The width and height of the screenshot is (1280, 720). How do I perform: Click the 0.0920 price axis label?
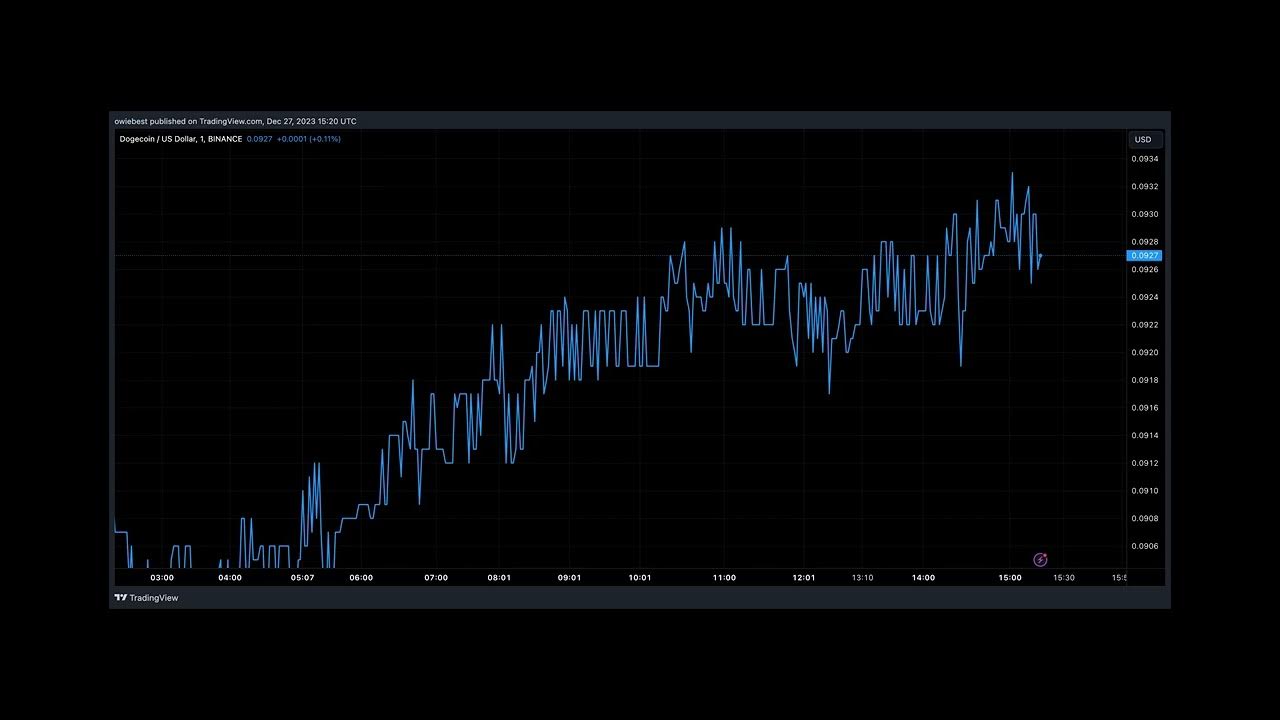tap(1145, 352)
